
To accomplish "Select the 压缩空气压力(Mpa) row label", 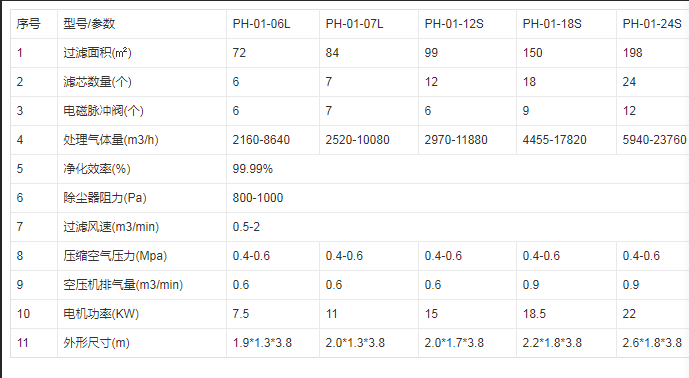I will tap(115, 256).
